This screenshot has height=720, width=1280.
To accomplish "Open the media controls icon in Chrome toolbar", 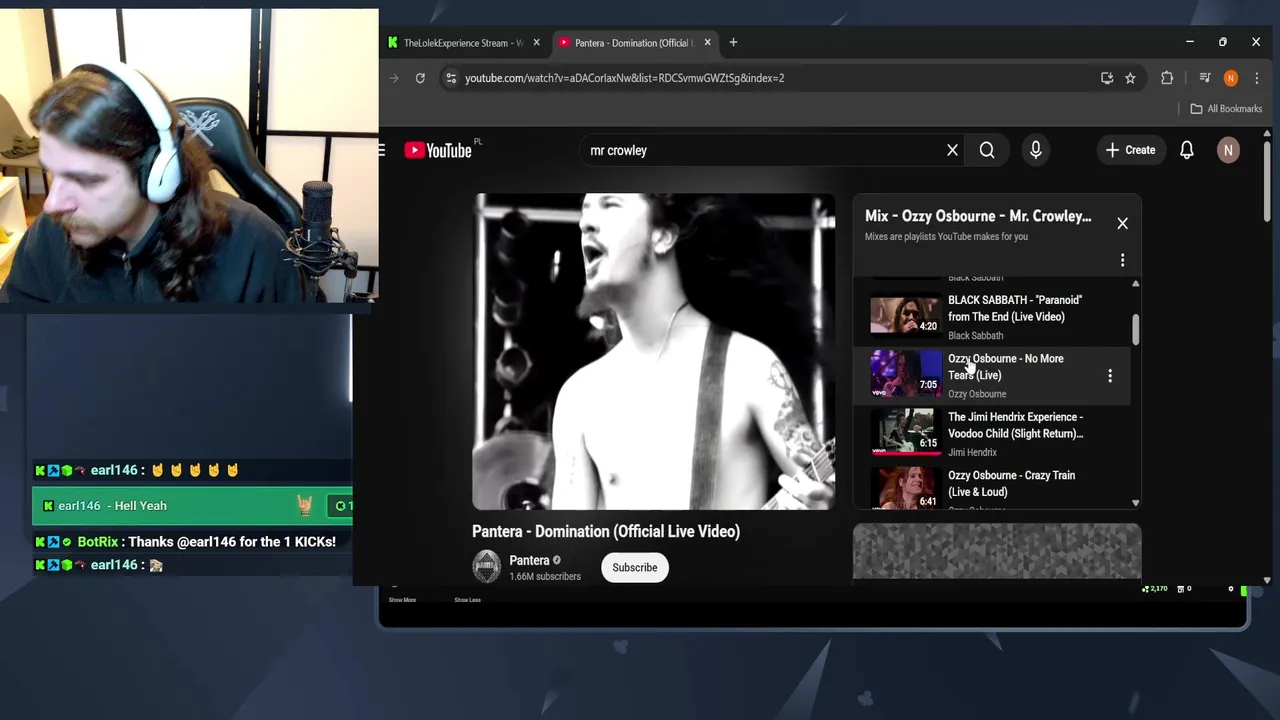I will tap(1205, 78).
